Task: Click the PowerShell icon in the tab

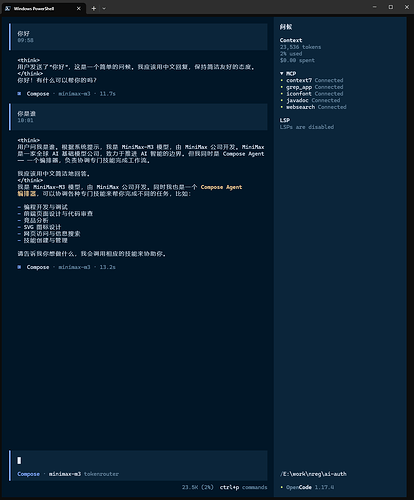Action: point(8,8)
